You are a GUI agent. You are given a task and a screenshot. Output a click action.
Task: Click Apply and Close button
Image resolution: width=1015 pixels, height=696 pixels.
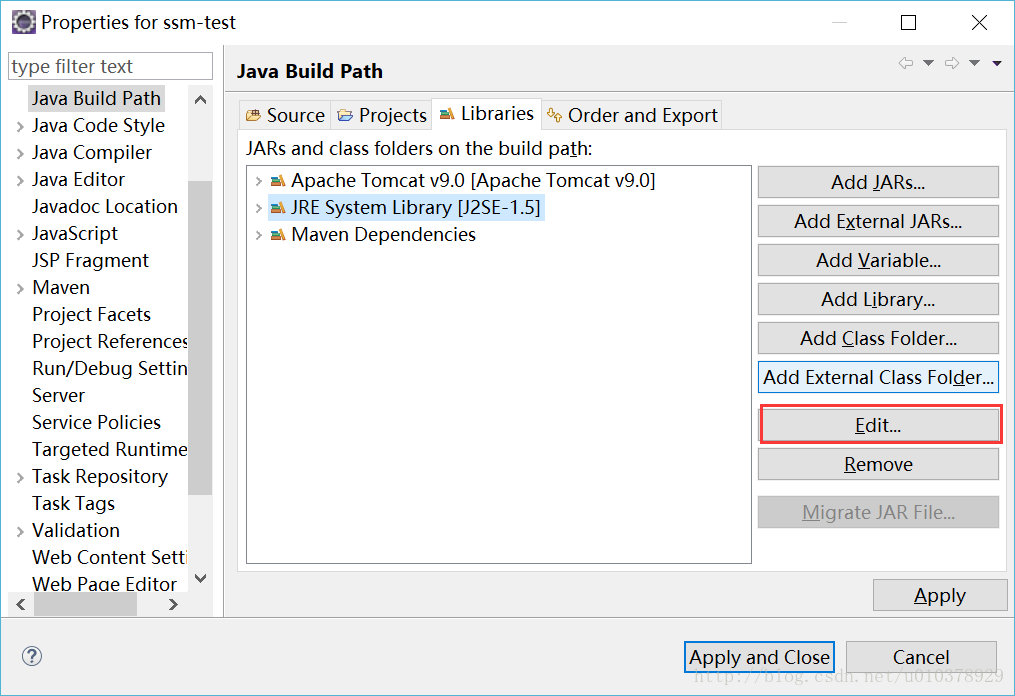point(759,657)
